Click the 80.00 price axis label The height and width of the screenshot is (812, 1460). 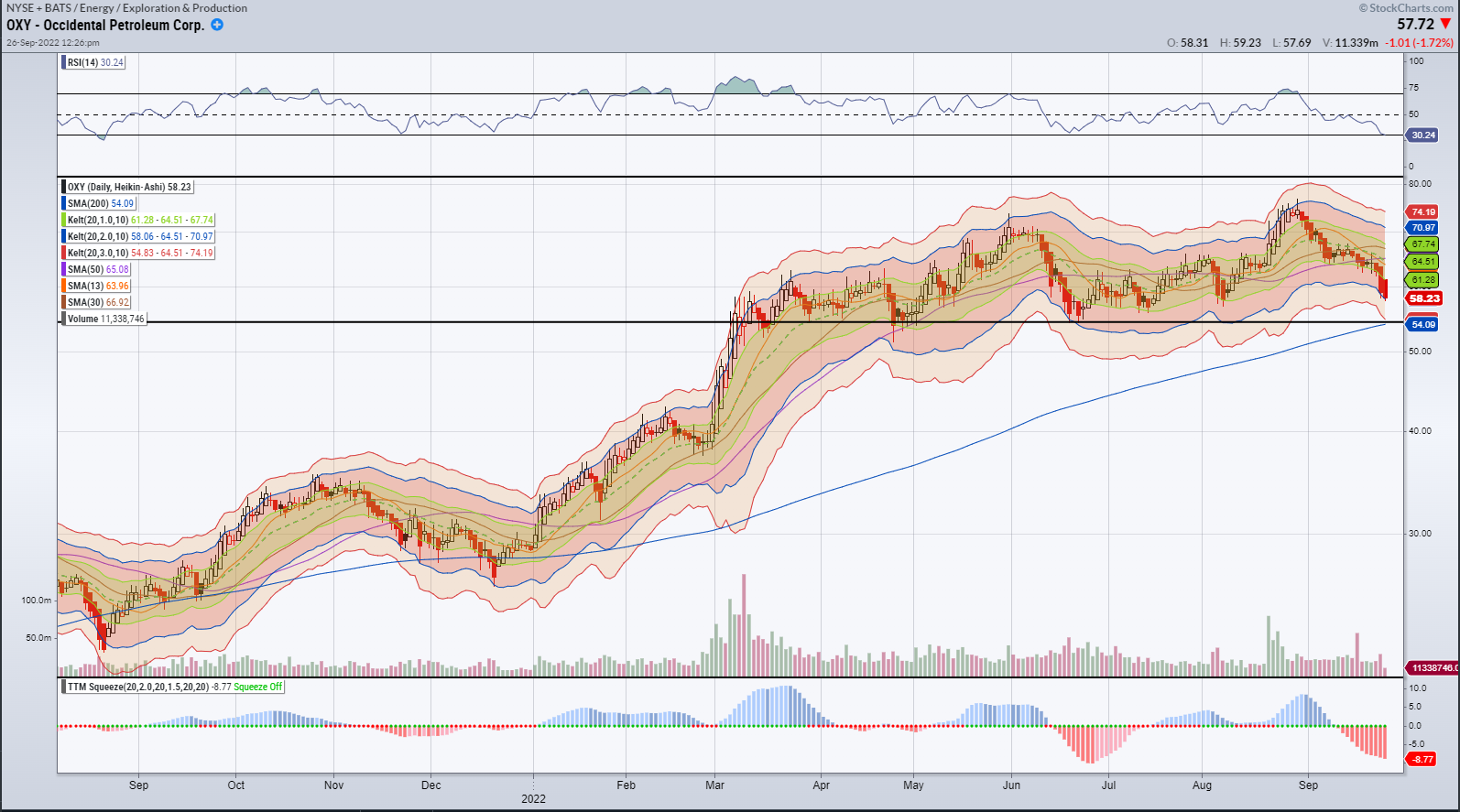[1420, 183]
